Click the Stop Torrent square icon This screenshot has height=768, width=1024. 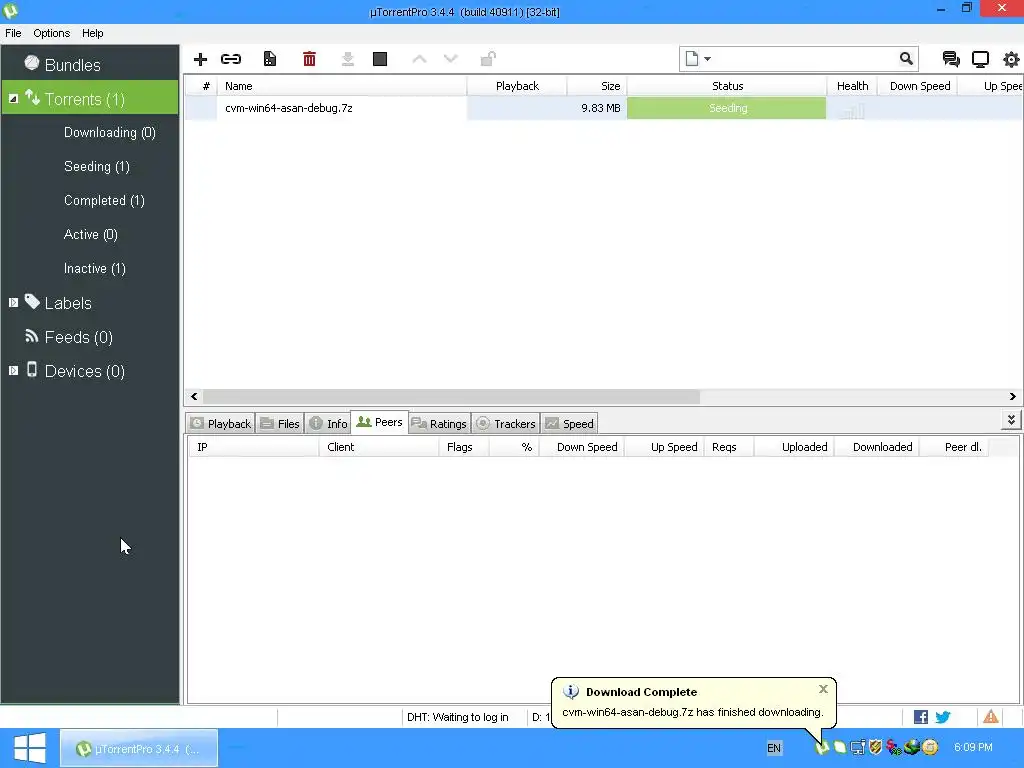tap(380, 59)
